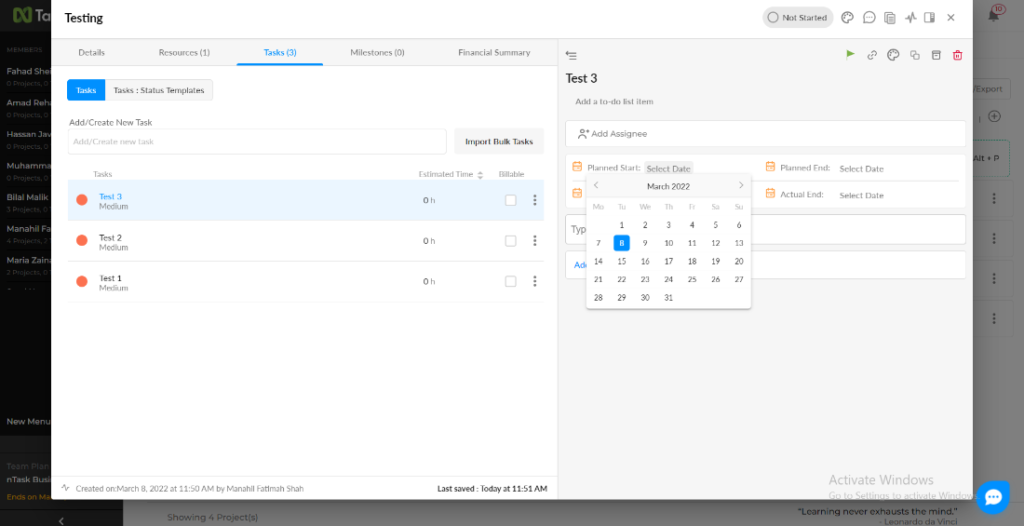1024x526 pixels.
Task: Tick the Billable checkbox for Test 2
Action: coord(511,241)
